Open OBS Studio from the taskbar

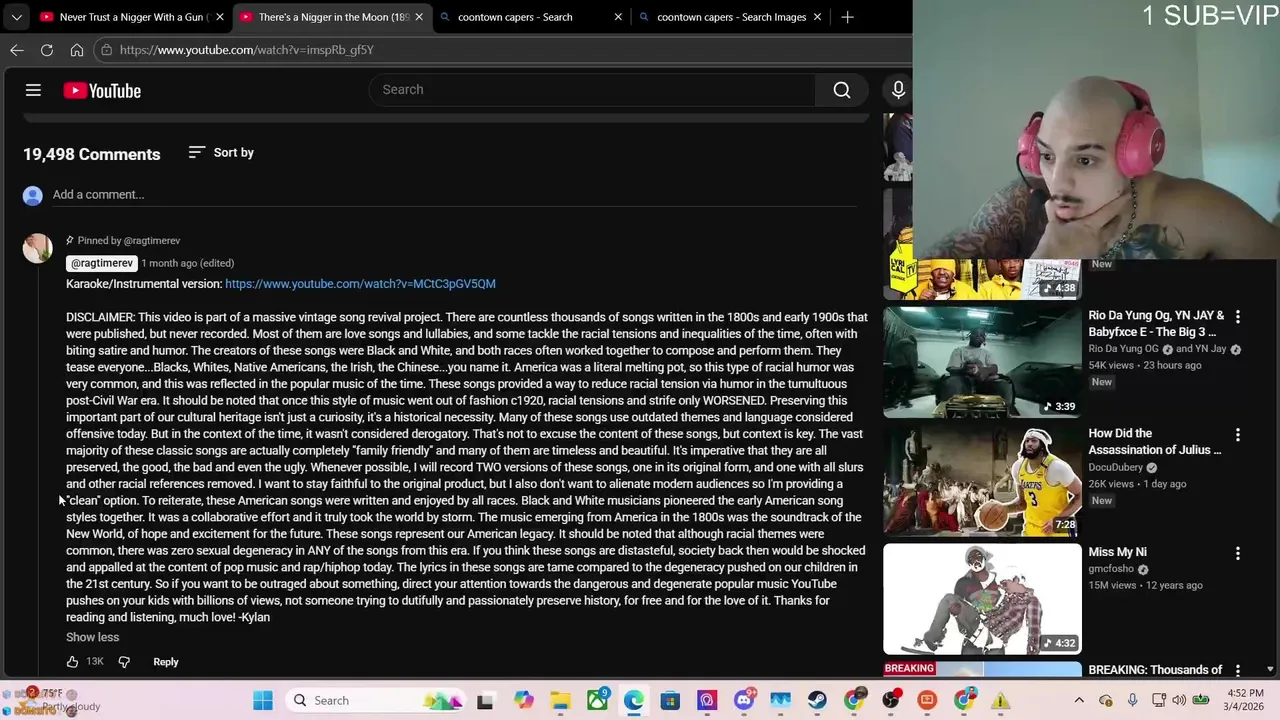click(890, 701)
